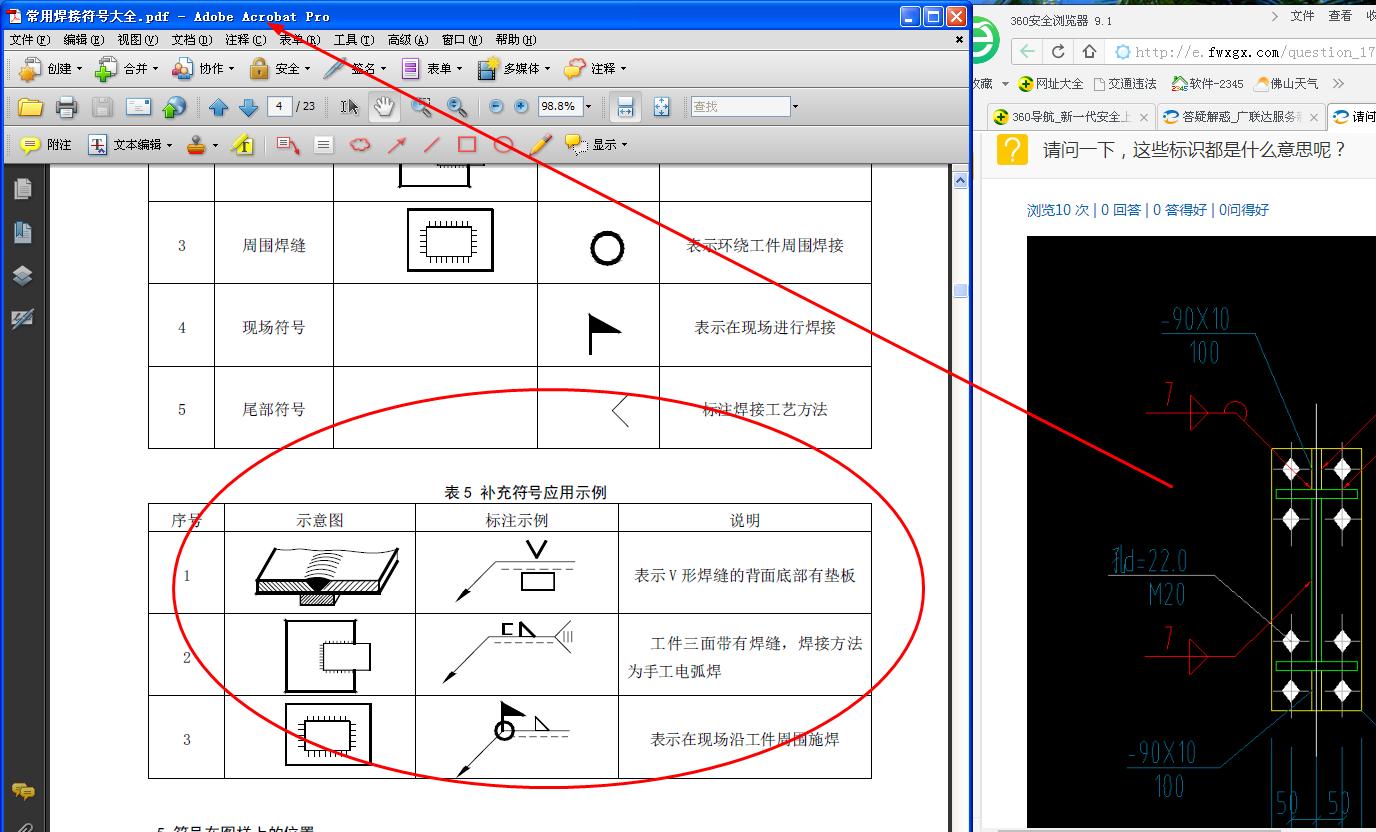The width and height of the screenshot is (1376, 832).
Task: Select the Cloud shape tool
Action: click(360, 145)
